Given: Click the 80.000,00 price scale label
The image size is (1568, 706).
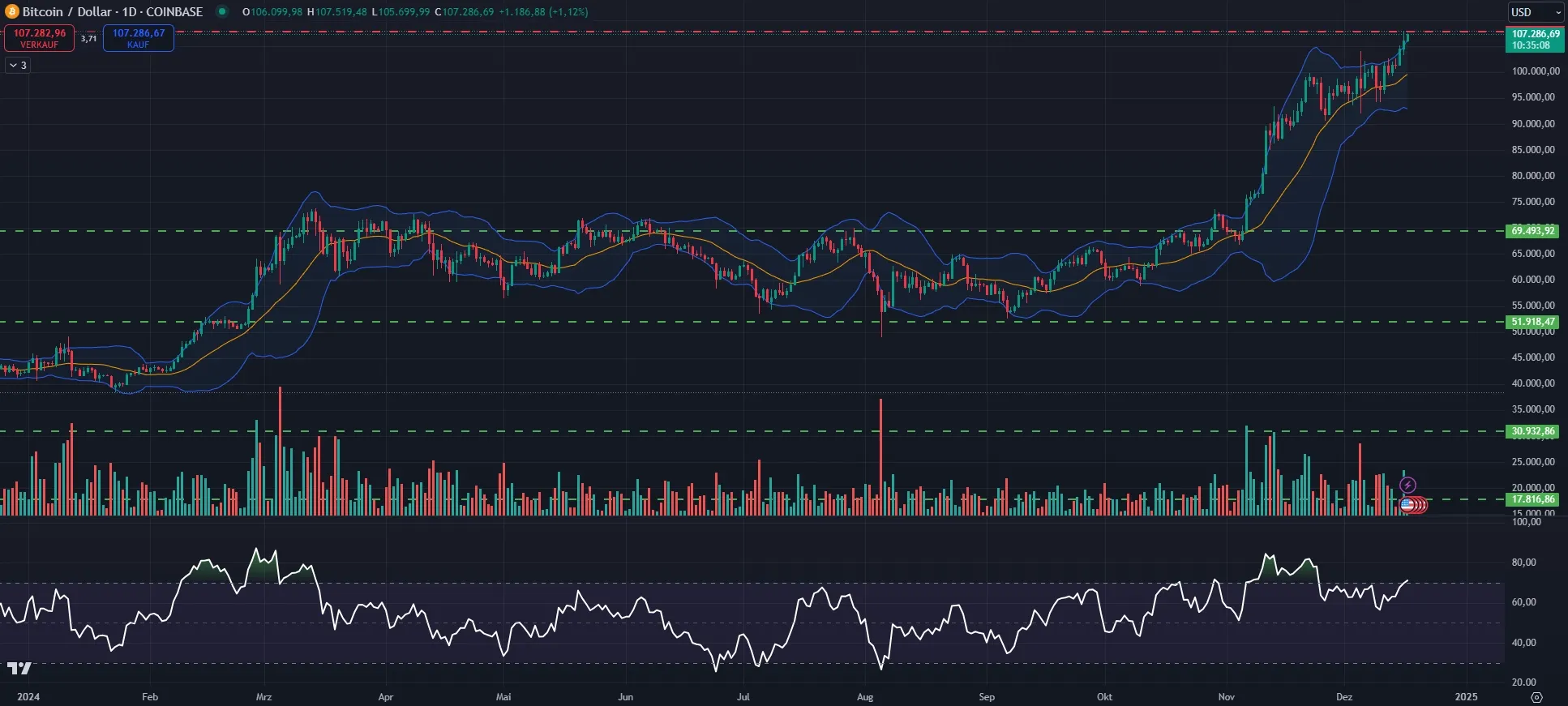Looking at the screenshot, I should coord(1533,176).
